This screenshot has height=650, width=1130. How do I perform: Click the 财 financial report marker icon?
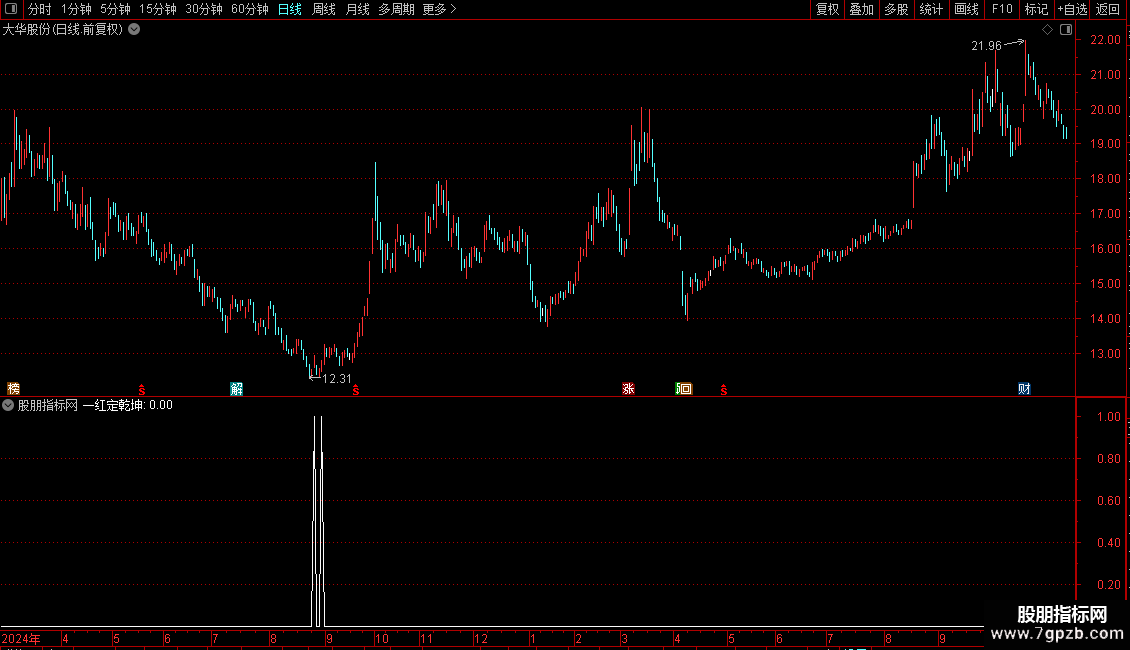[1024, 389]
